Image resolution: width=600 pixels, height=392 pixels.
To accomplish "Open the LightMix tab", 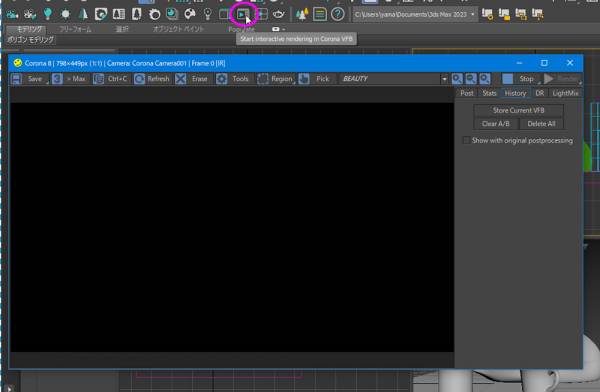I will tap(565, 93).
